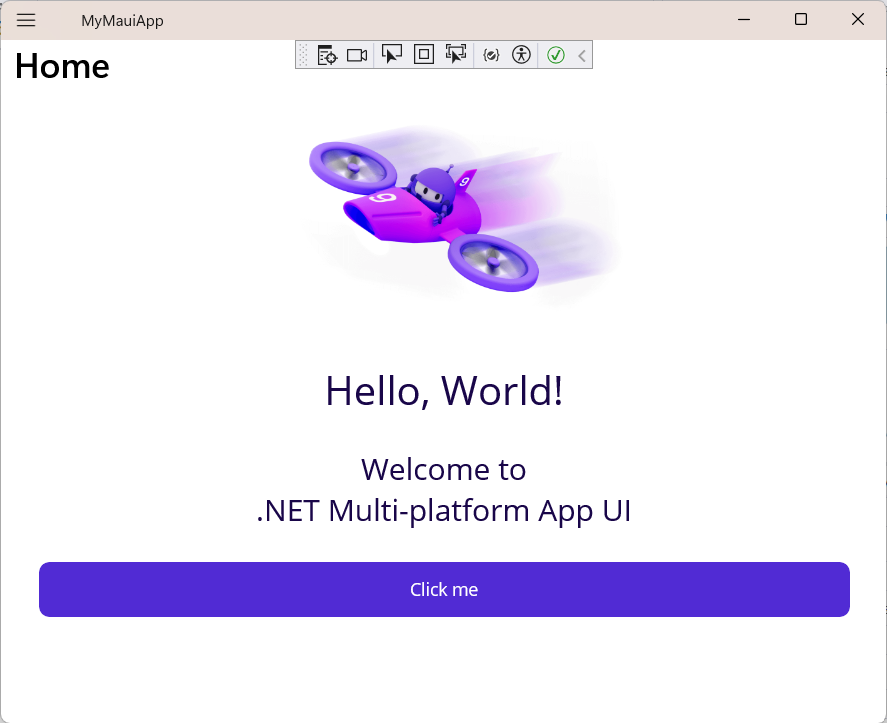Toggle the layout adorners overlay on
887x723 pixels.
(x=423, y=54)
